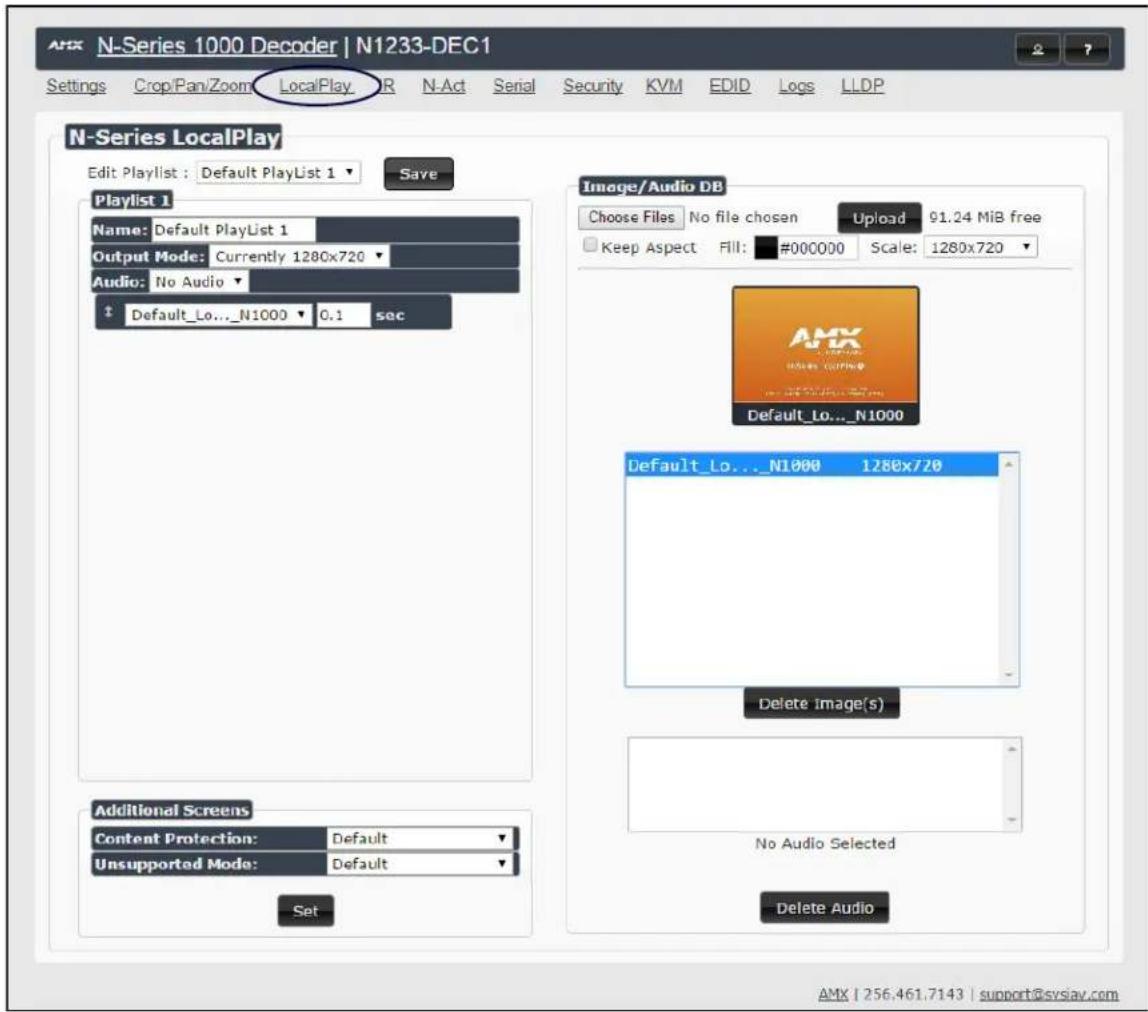Click the image list scrollbar up arrow

coord(1008,464)
